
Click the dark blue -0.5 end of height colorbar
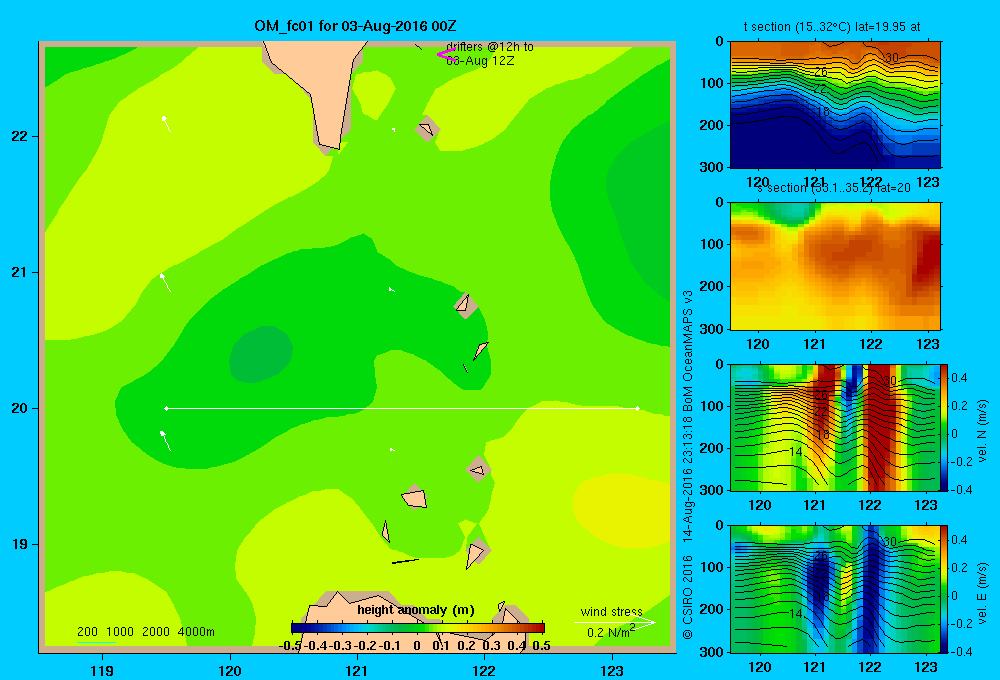point(297,628)
